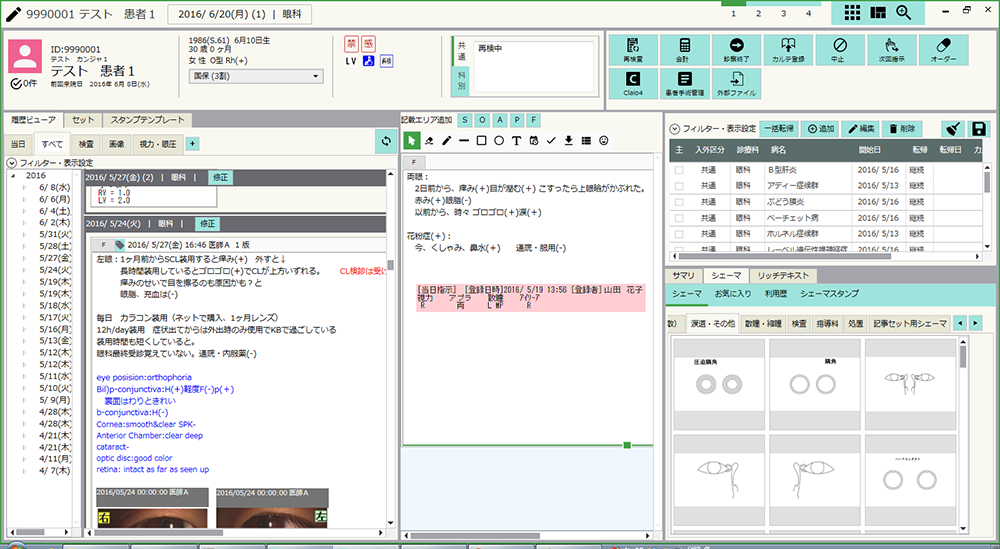Open the サマリ tab
This screenshot has height=549, width=1000.
[683, 275]
